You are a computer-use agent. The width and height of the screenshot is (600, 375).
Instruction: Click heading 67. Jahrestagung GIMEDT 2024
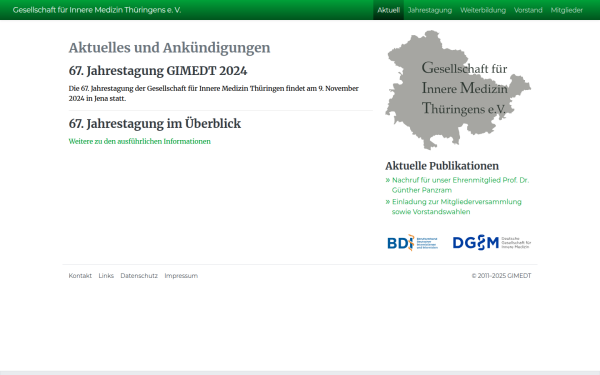pyautogui.click(x=158, y=71)
